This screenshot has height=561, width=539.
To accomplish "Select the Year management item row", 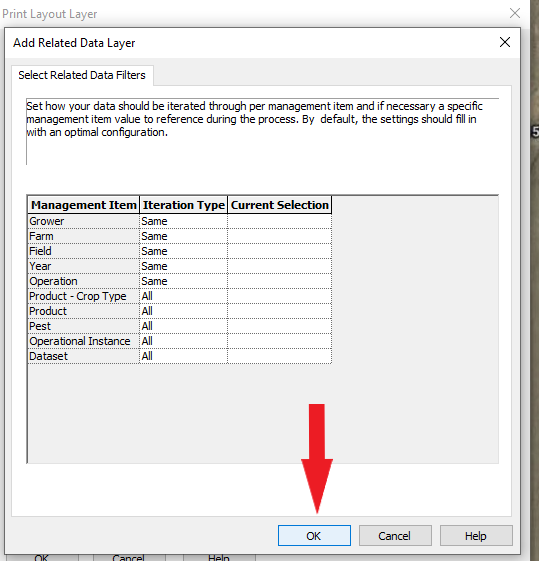I will coord(84,266).
